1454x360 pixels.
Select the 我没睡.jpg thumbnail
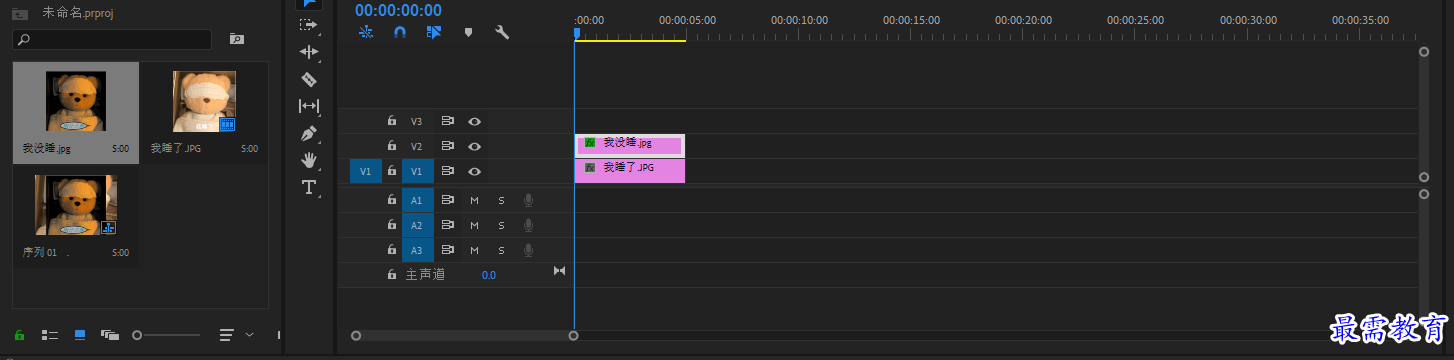click(x=76, y=101)
